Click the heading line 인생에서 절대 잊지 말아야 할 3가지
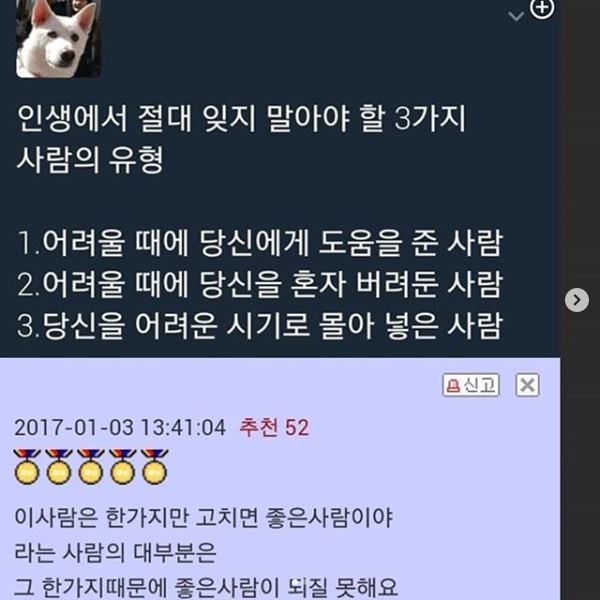The width and height of the screenshot is (600, 600). tap(241, 119)
